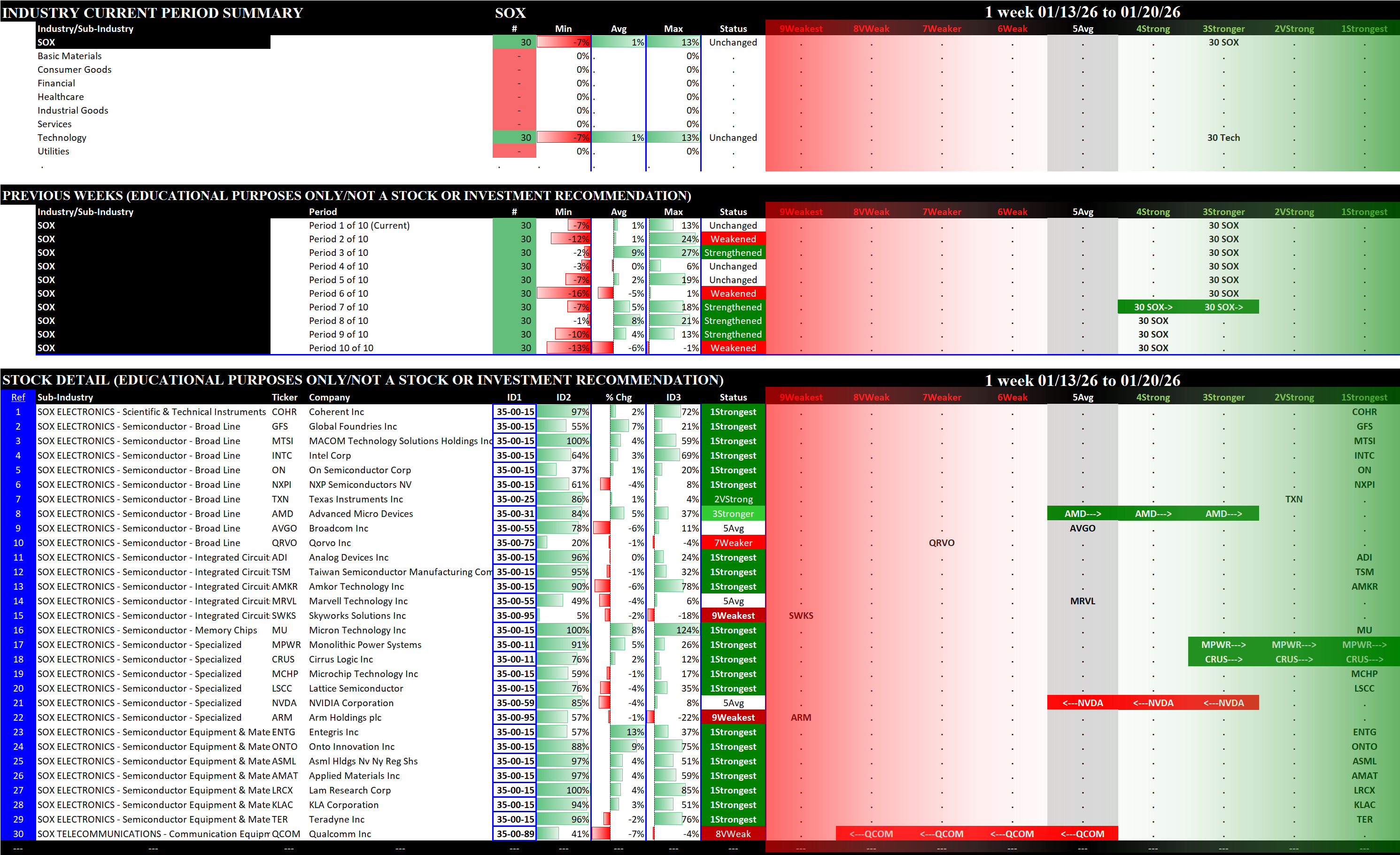Select the Period 7 of 10 cell
Screen dimensions: 1400x855
338,308
